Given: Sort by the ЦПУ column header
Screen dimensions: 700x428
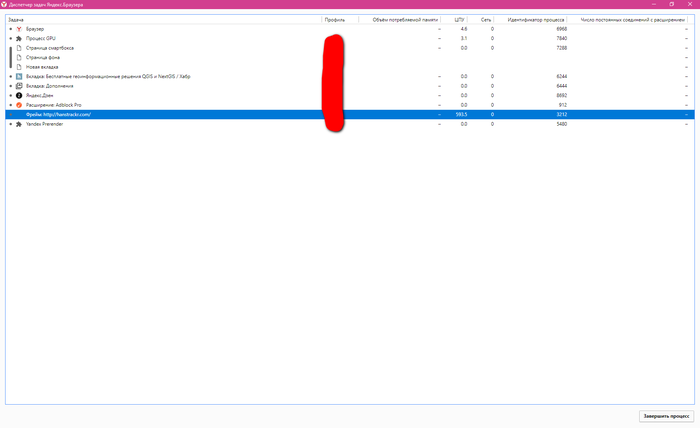Looking at the screenshot, I should 460,19.
